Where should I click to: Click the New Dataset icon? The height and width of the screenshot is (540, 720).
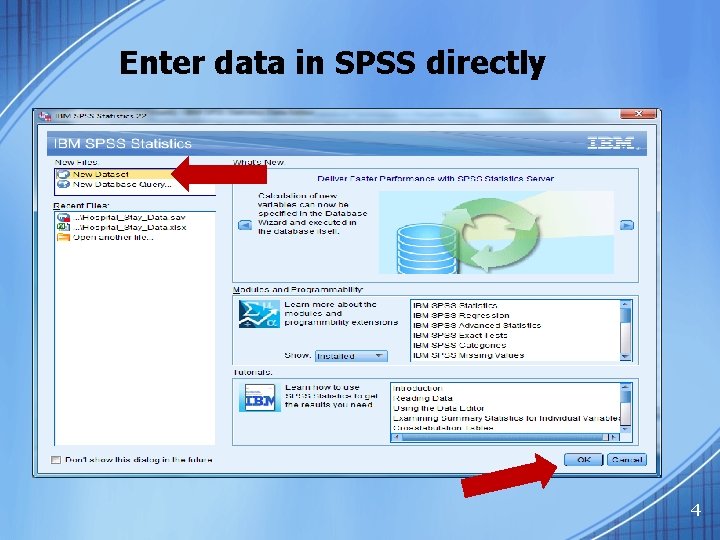(63, 174)
